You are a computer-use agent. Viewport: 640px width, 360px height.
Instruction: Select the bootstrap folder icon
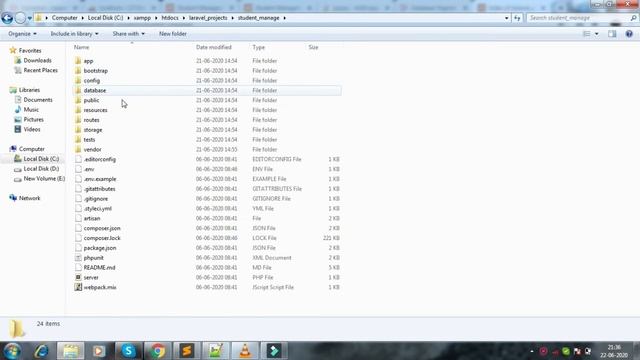[x=78, y=71]
